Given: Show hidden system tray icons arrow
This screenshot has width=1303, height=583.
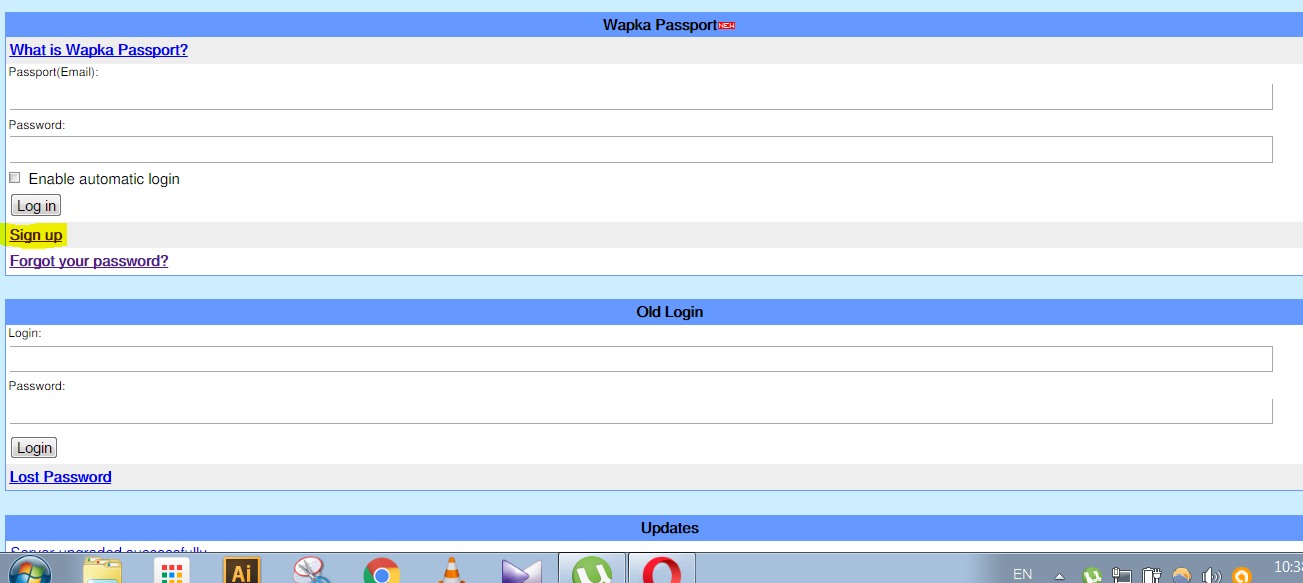Looking at the screenshot, I should pos(1059,576).
